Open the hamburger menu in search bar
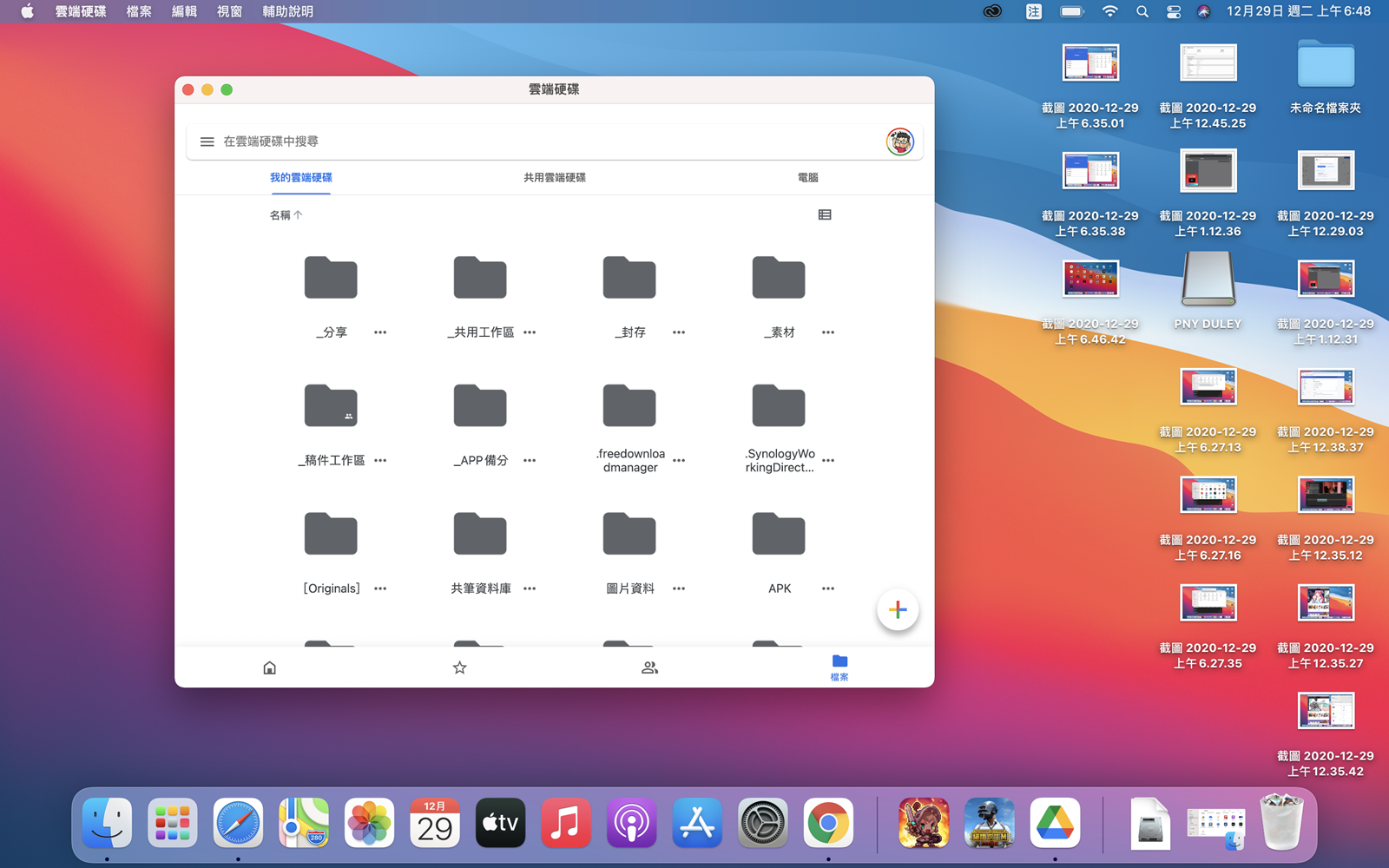The width and height of the screenshot is (1389, 868). [x=207, y=141]
